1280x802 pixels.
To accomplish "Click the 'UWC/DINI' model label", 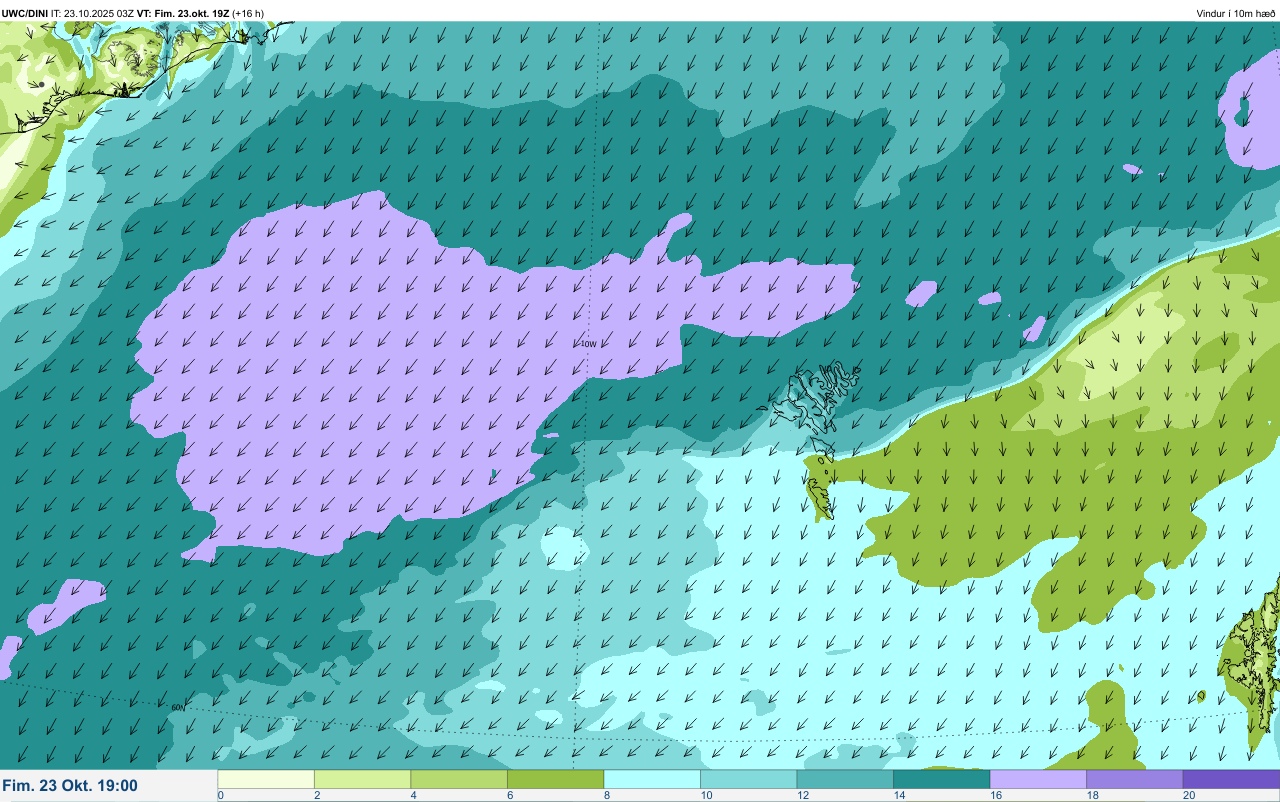I will tap(25, 13).
